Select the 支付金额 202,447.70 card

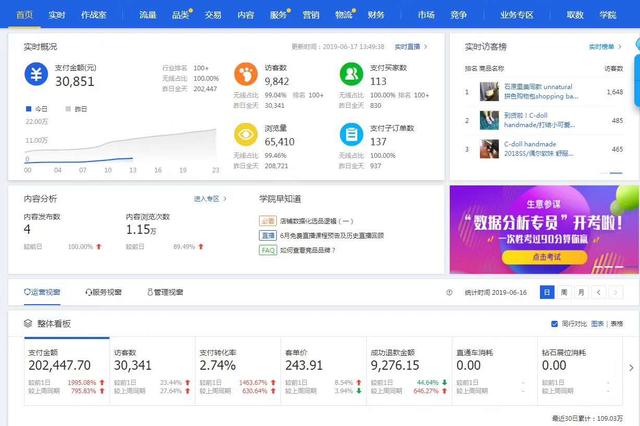point(67,371)
